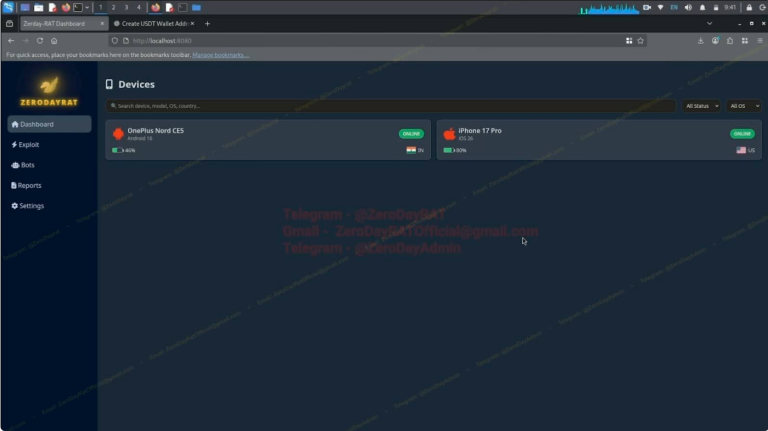Expand the terminal launcher dropdown arrow

point(87,7)
